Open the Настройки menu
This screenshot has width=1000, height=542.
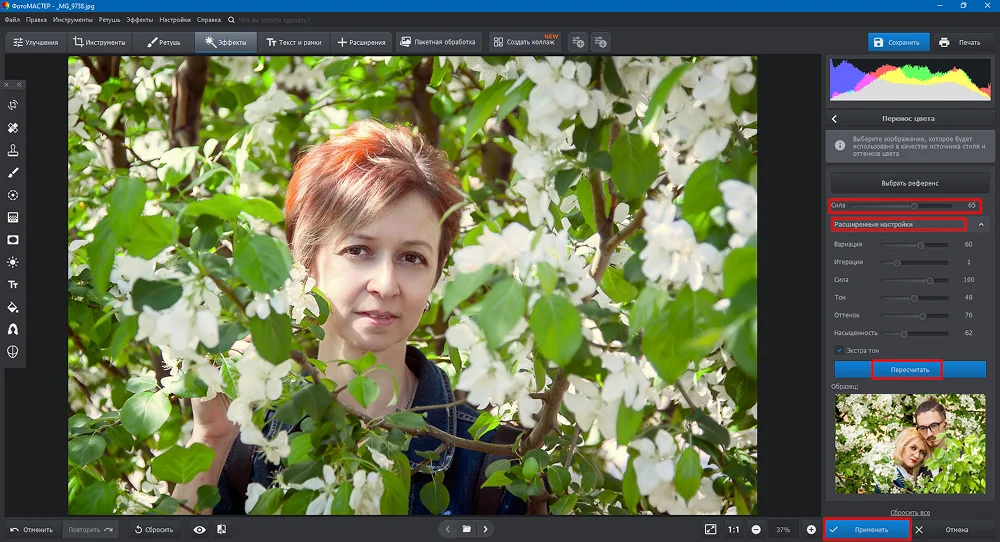175,20
